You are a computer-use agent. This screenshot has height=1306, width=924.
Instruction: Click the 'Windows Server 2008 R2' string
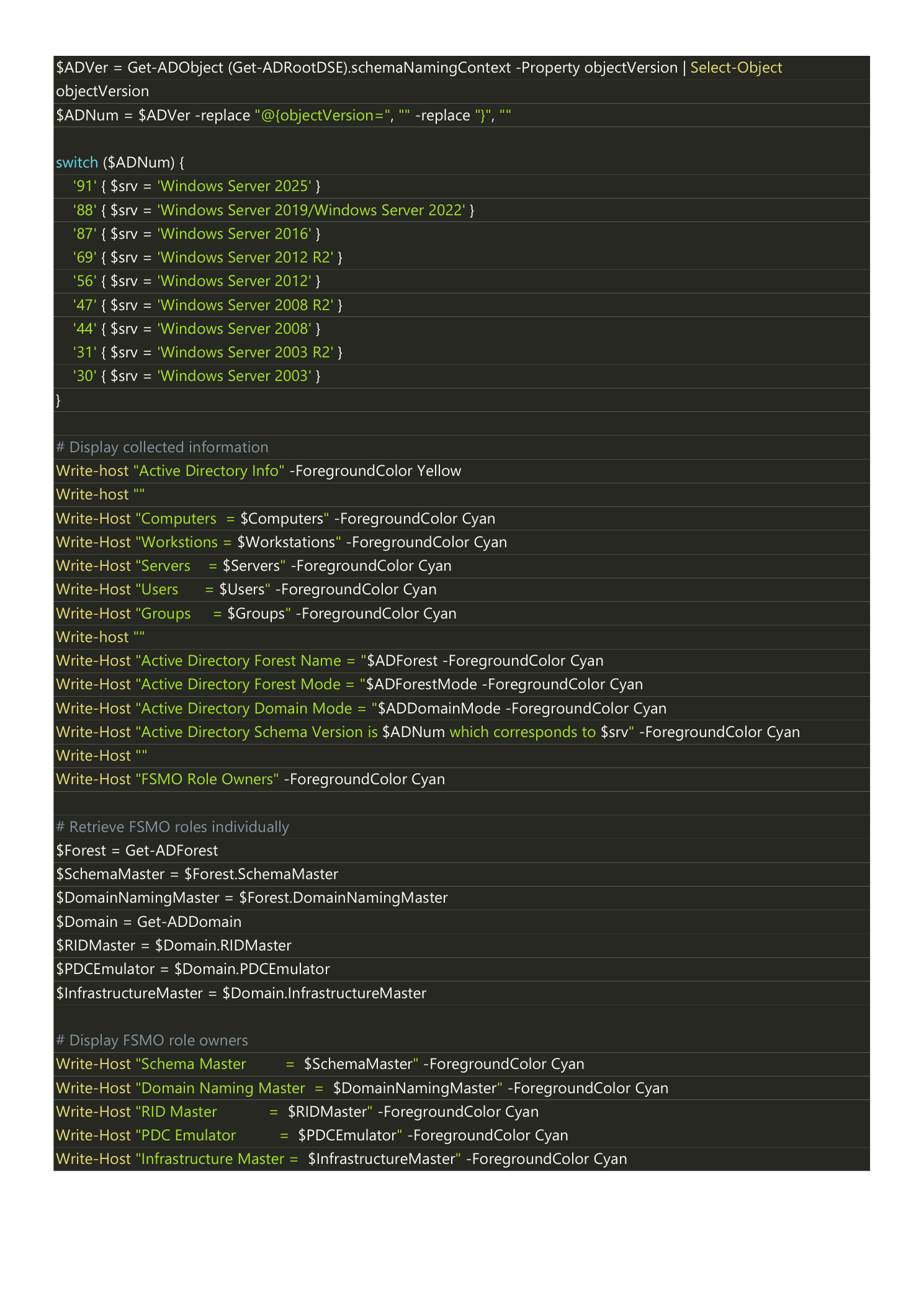pos(246,305)
